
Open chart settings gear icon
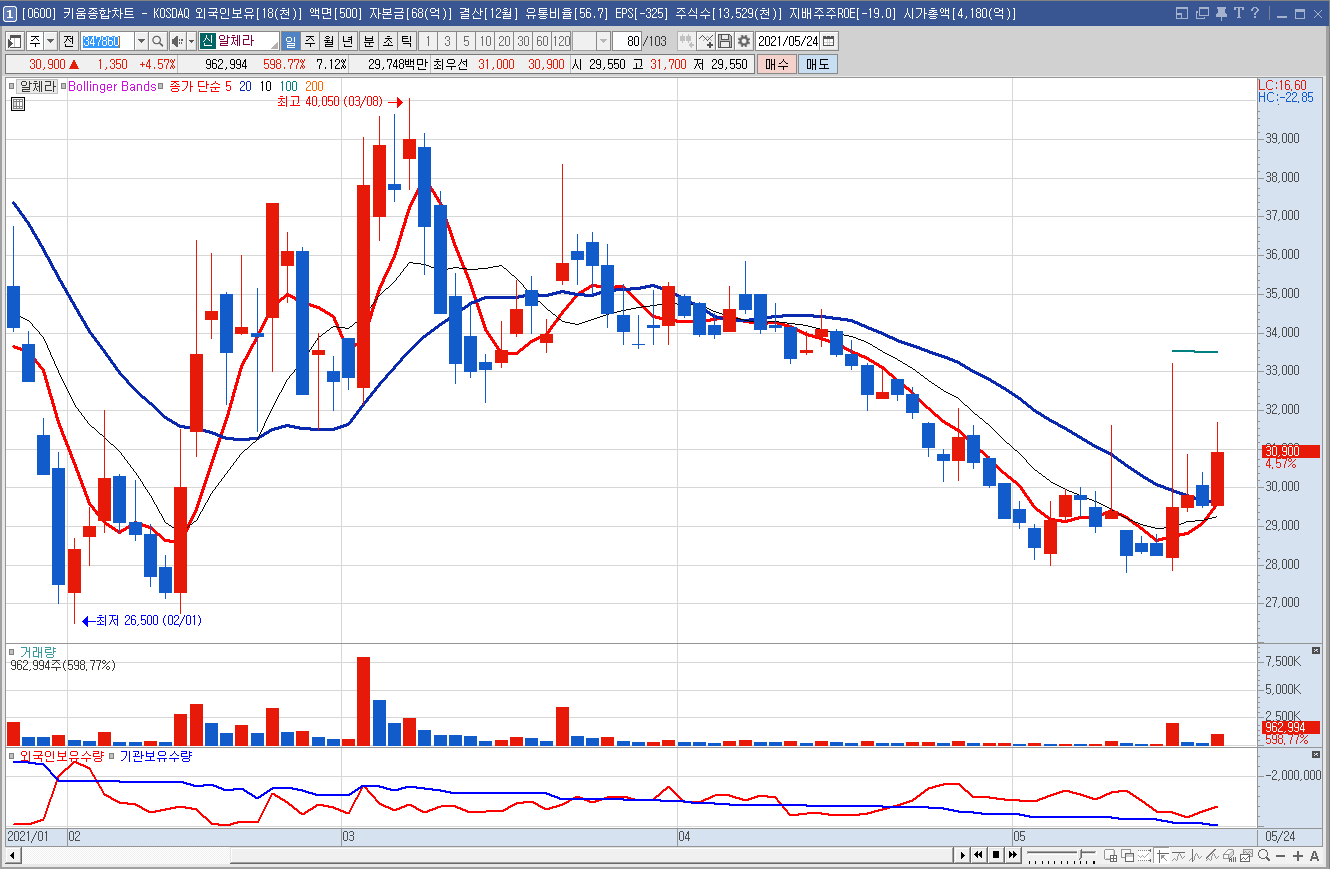744,41
